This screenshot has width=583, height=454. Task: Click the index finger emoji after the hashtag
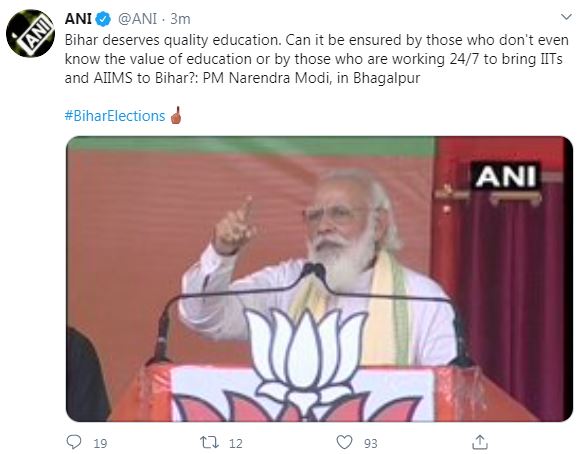click(x=176, y=115)
